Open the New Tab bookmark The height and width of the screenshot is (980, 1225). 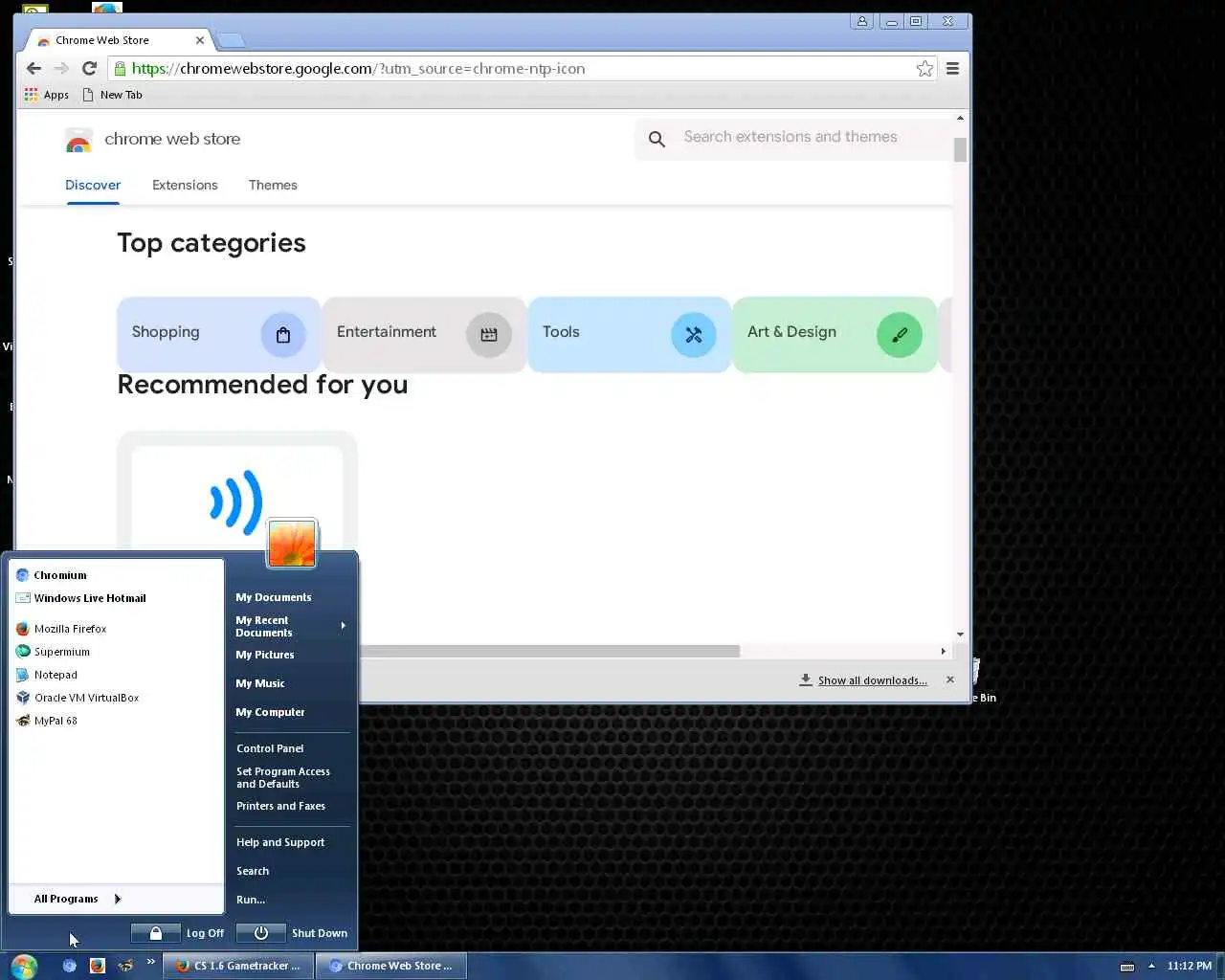pos(112,95)
